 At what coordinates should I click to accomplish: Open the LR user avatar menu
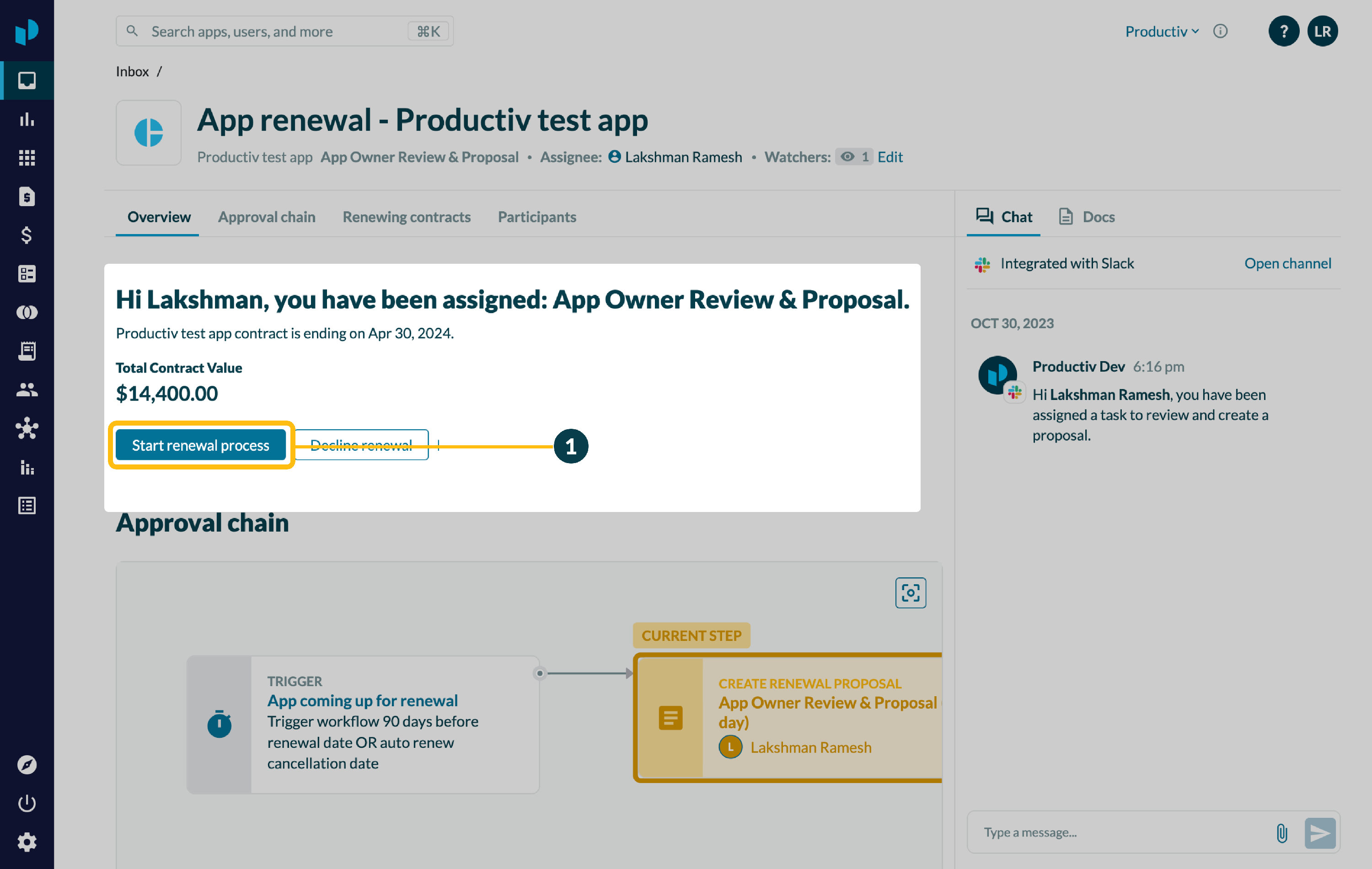[1322, 32]
